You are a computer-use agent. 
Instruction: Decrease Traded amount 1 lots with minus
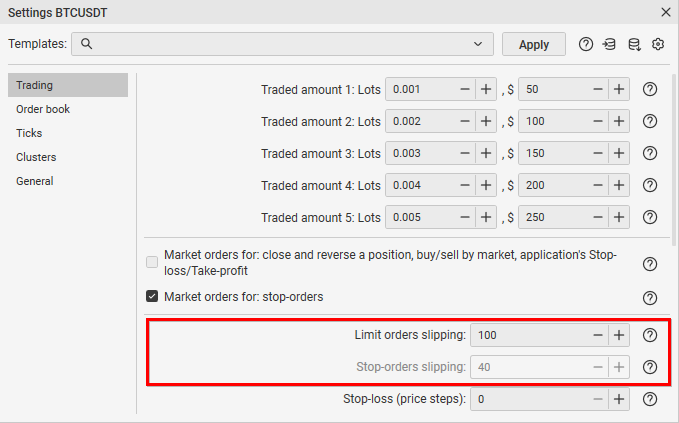click(x=465, y=89)
